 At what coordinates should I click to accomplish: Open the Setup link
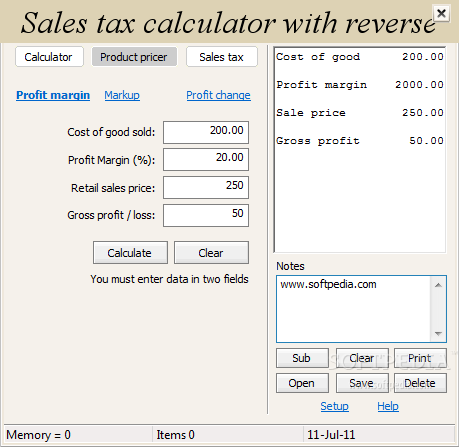334,406
